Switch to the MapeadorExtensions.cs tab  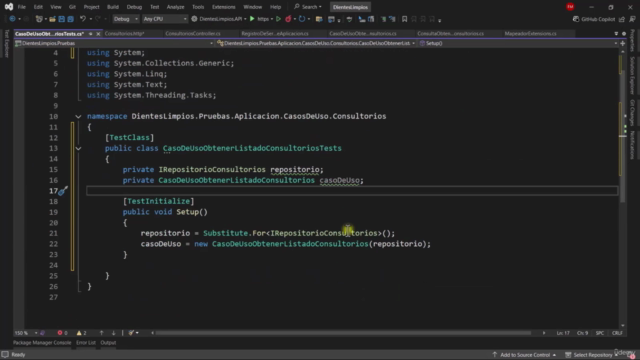(530, 33)
